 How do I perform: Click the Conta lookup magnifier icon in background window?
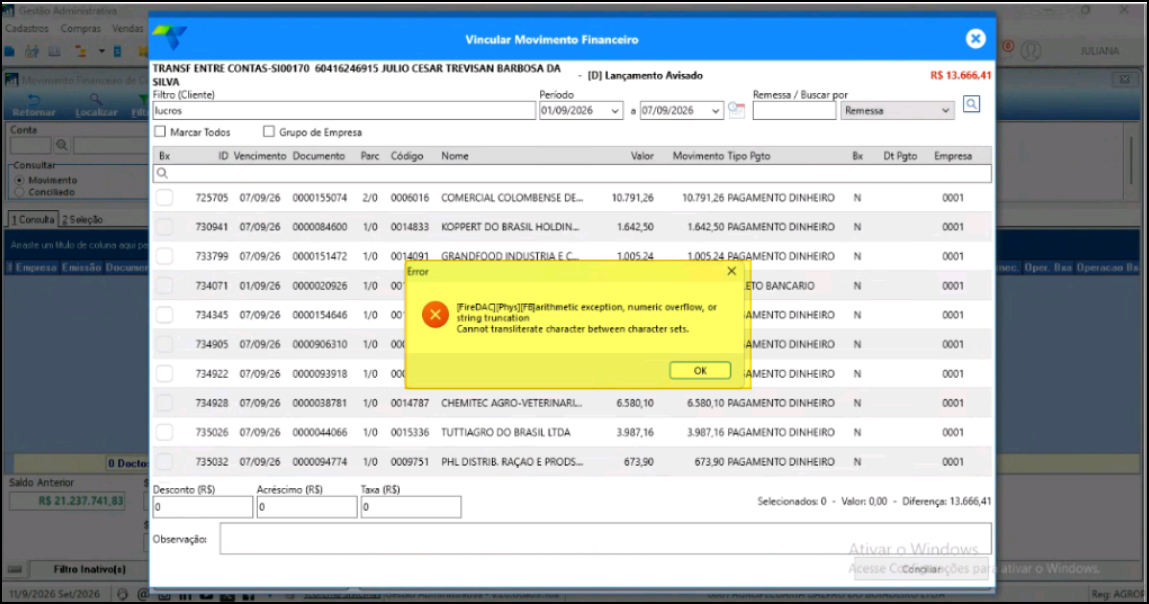[62, 145]
